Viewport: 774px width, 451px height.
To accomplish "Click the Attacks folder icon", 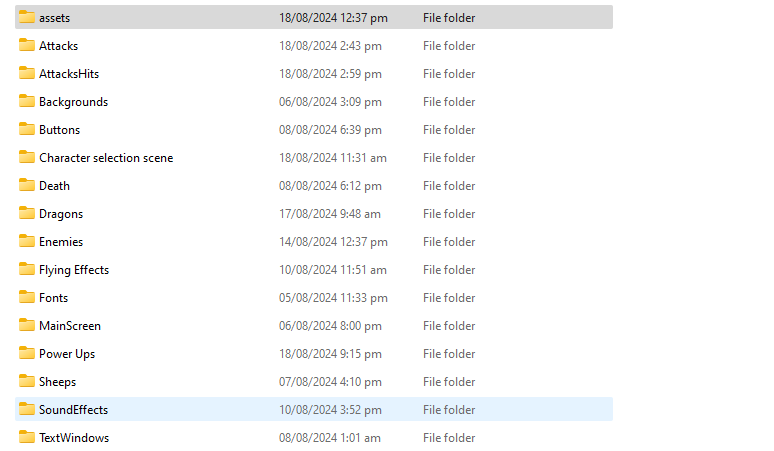I will pos(27,45).
